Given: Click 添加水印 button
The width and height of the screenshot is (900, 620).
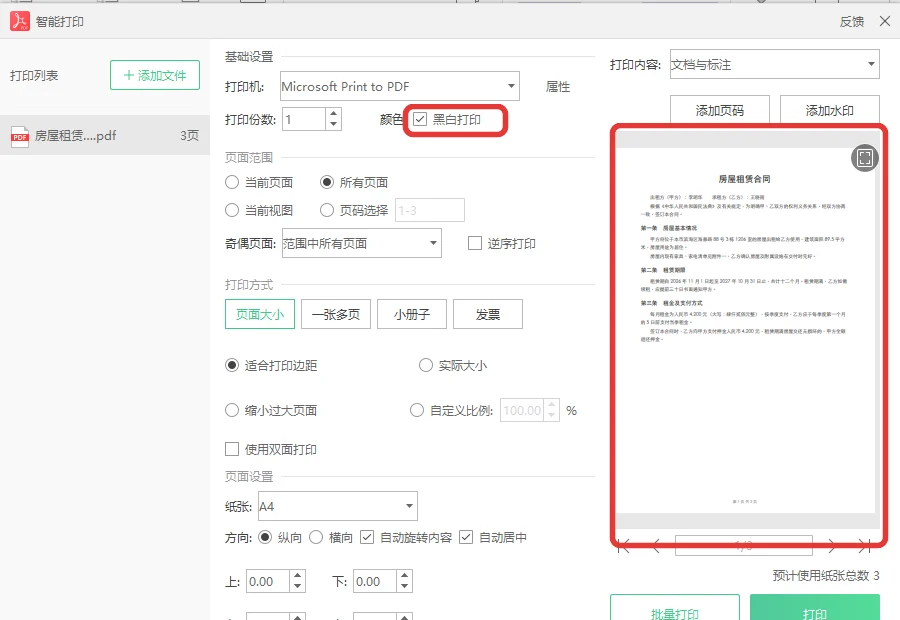Looking at the screenshot, I should 830,110.
